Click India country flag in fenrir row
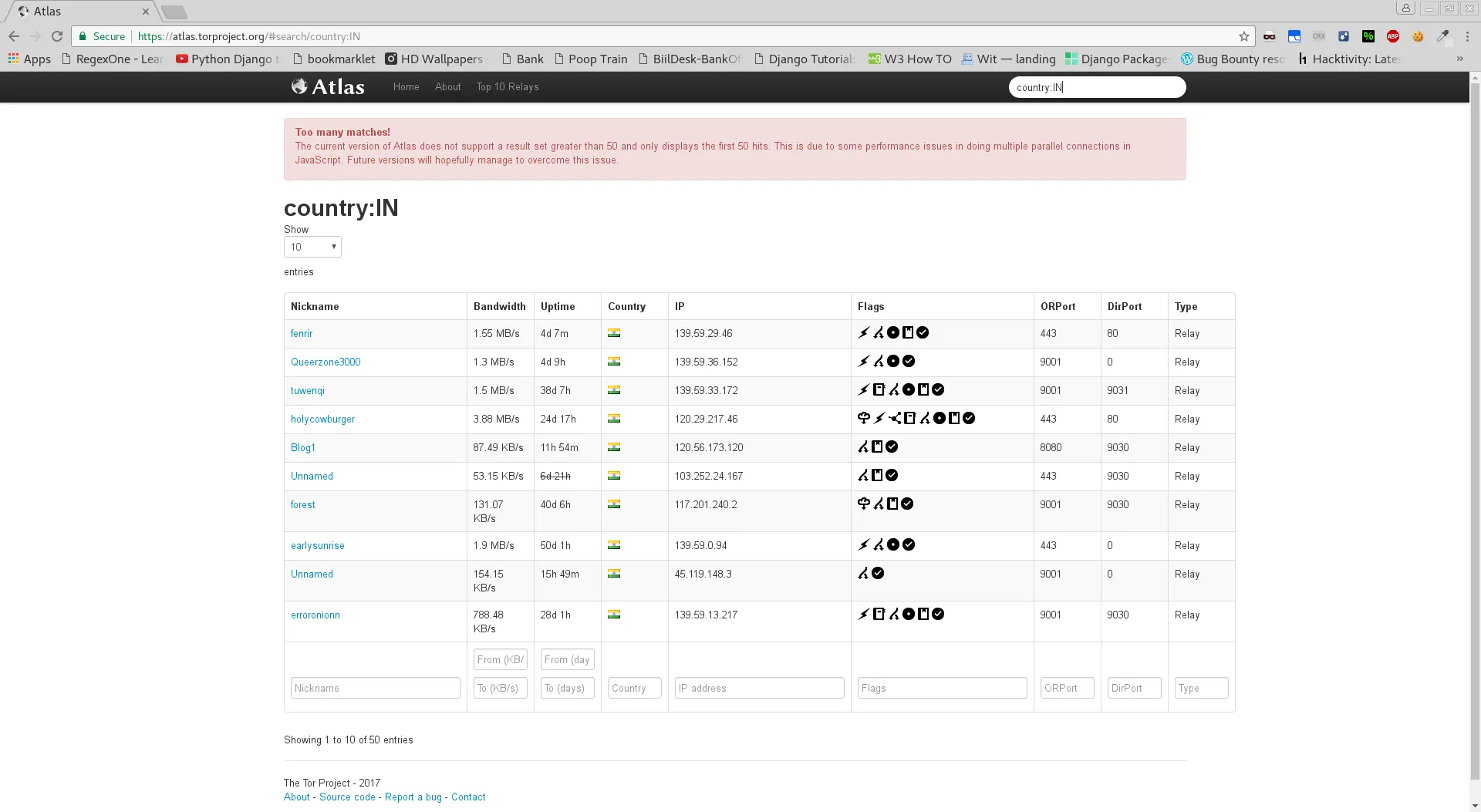 614,333
